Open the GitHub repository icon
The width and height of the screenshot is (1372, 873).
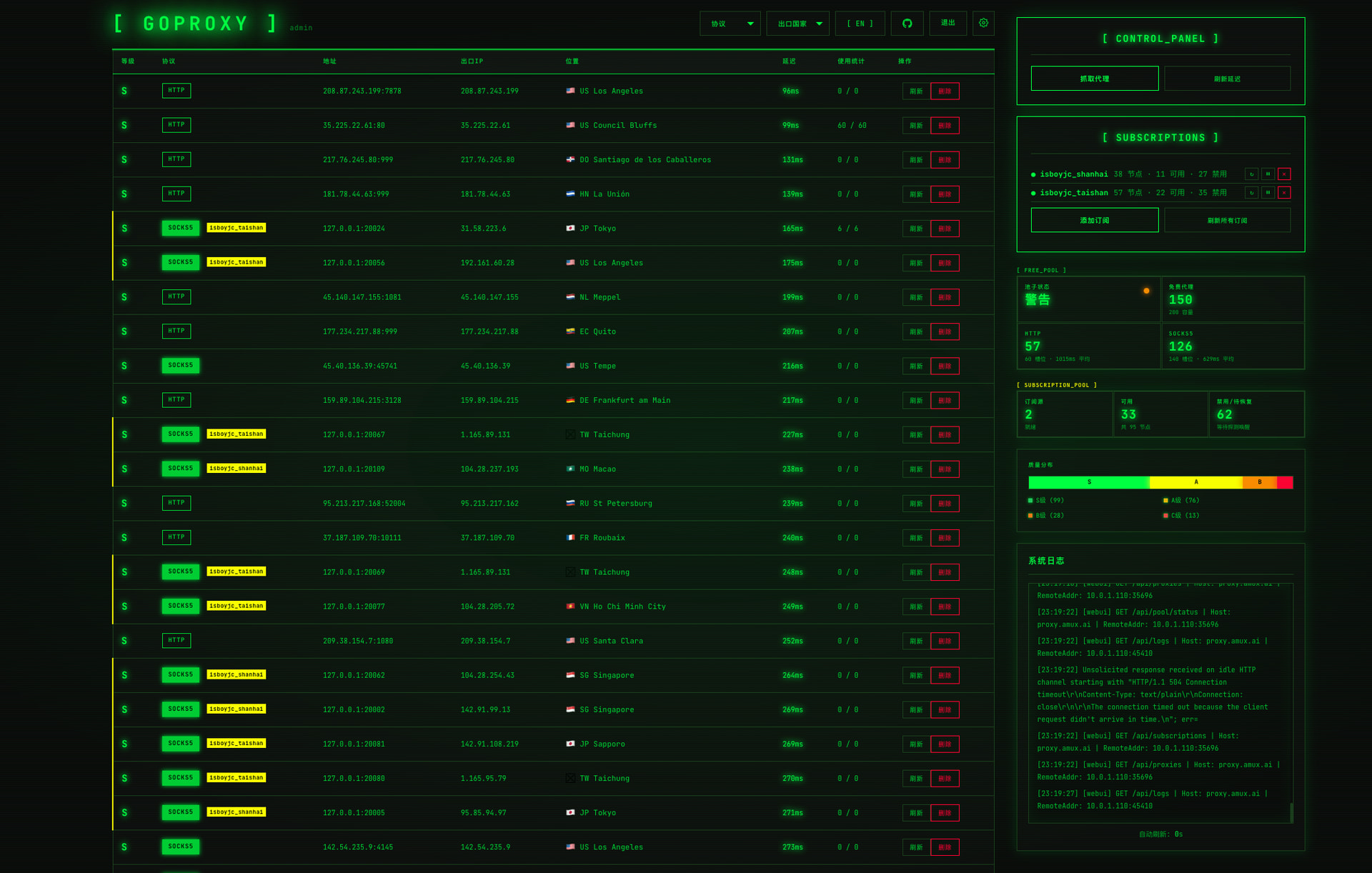tap(907, 24)
